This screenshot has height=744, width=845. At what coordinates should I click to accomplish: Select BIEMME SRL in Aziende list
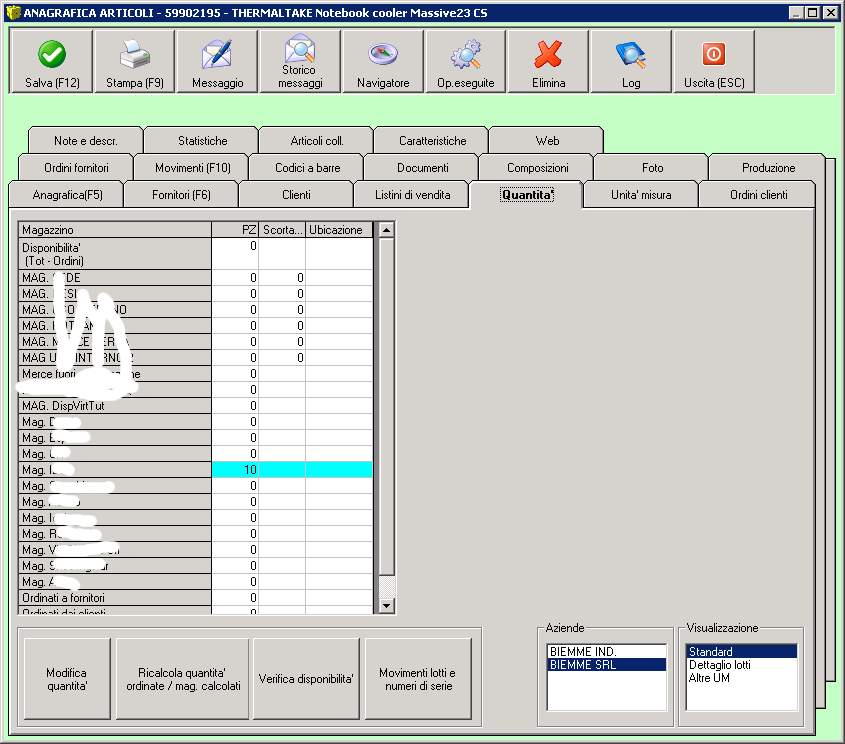tap(607, 664)
